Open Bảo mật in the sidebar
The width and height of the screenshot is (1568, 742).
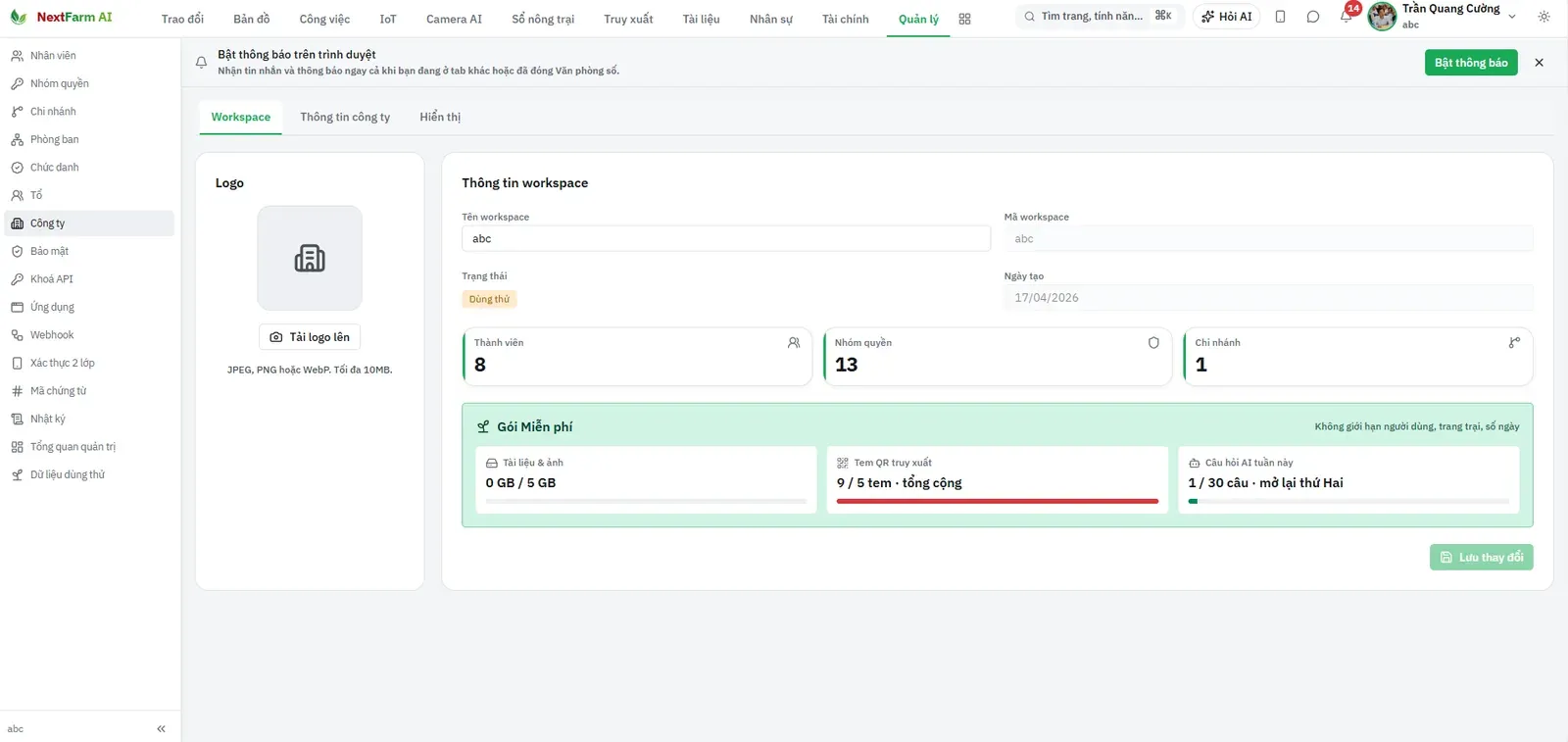(x=89, y=251)
